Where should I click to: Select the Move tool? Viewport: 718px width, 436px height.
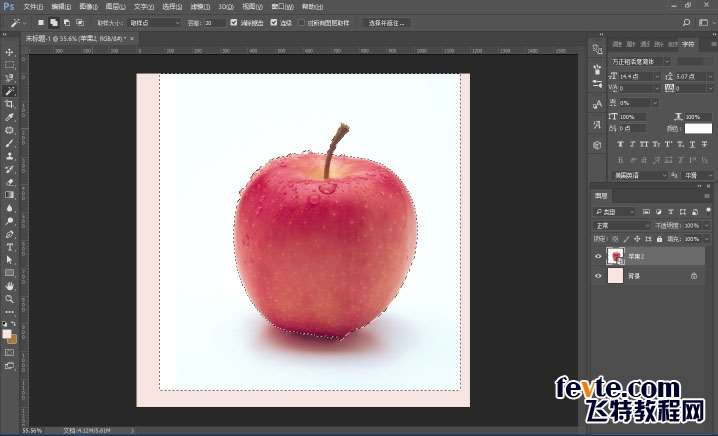click(x=9, y=52)
